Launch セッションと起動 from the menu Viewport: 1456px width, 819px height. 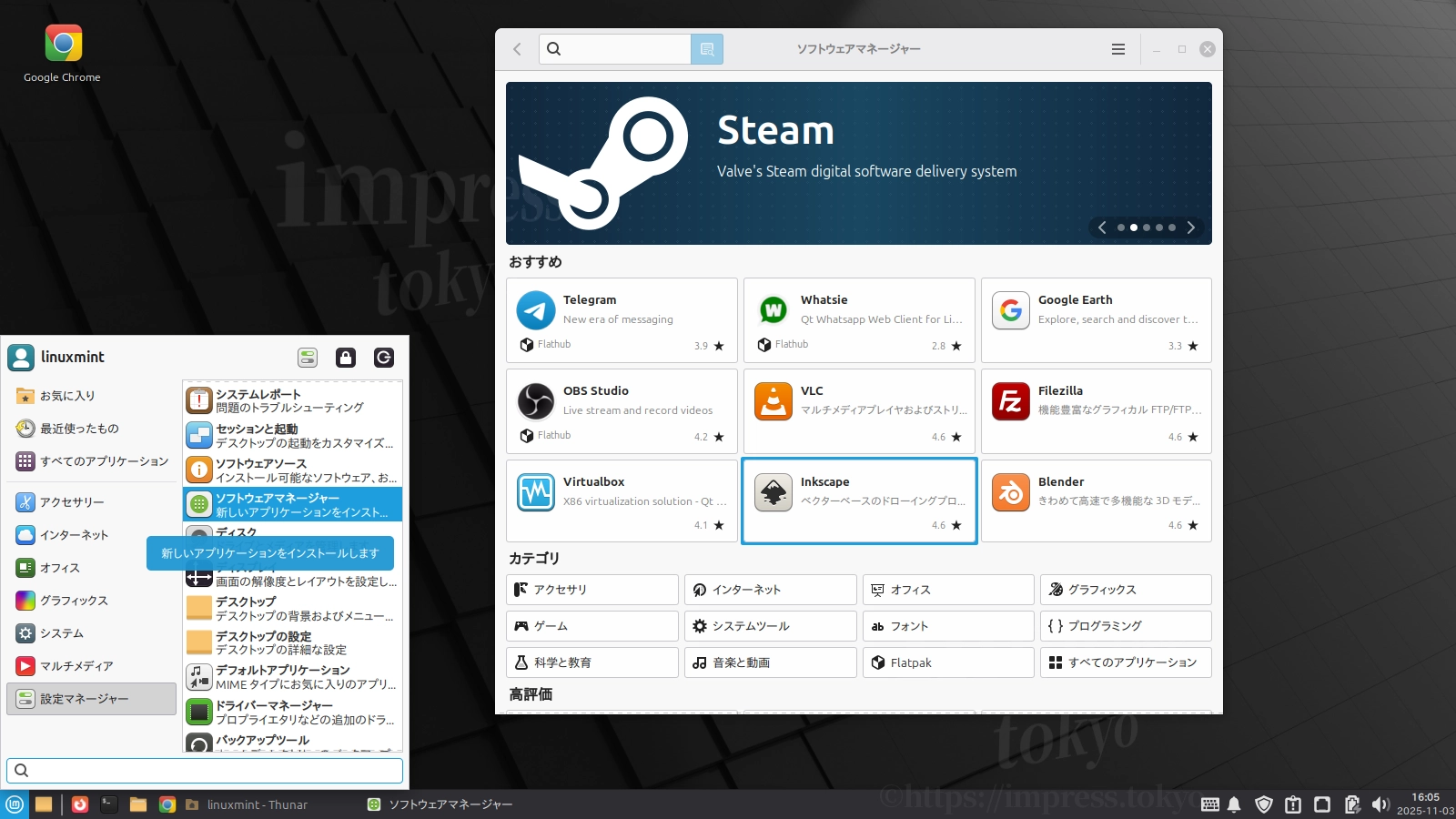pyautogui.click(x=292, y=436)
